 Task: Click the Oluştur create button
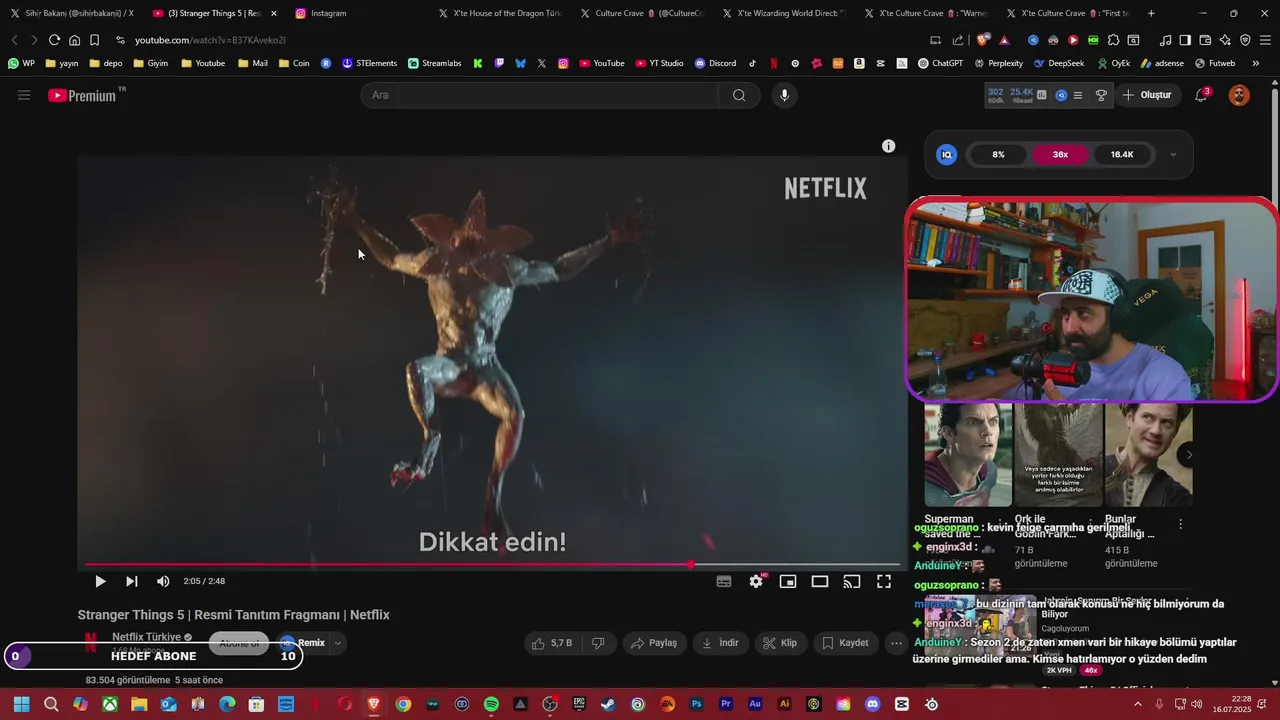pos(1147,95)
